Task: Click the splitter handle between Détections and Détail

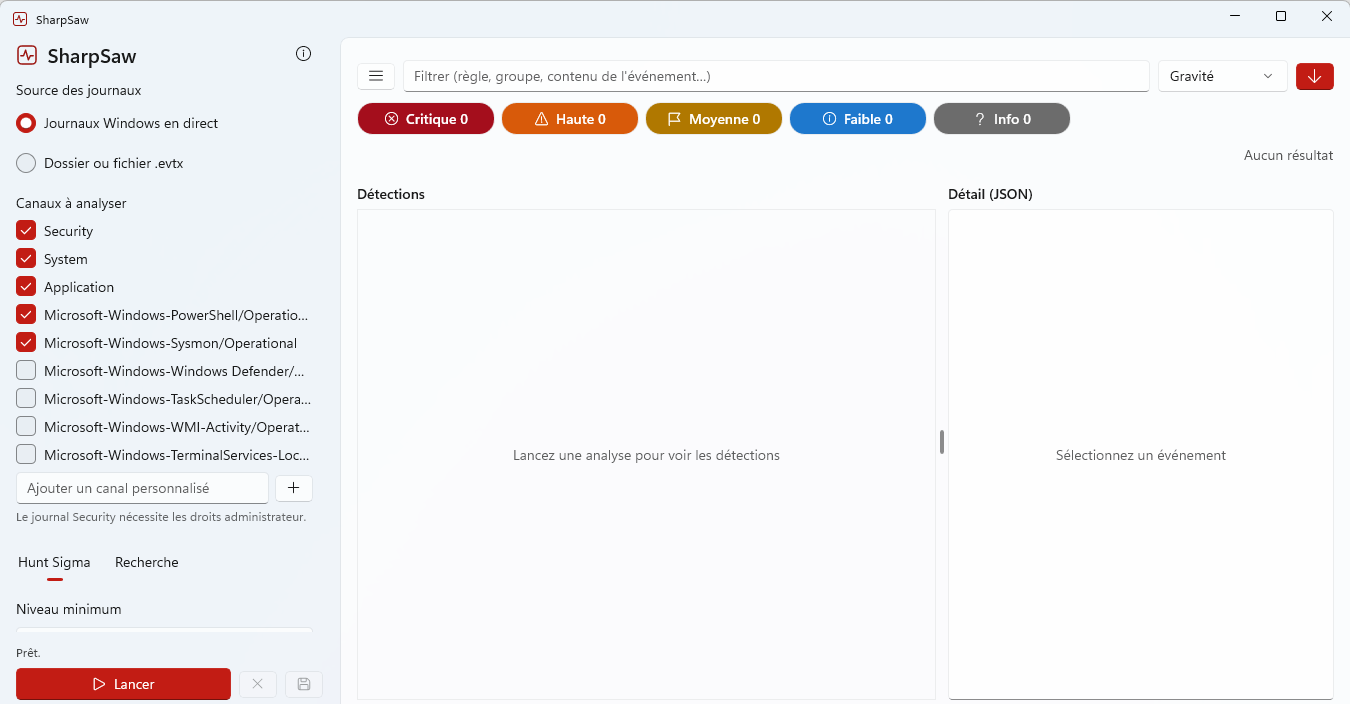Action: tap(942, 441)
